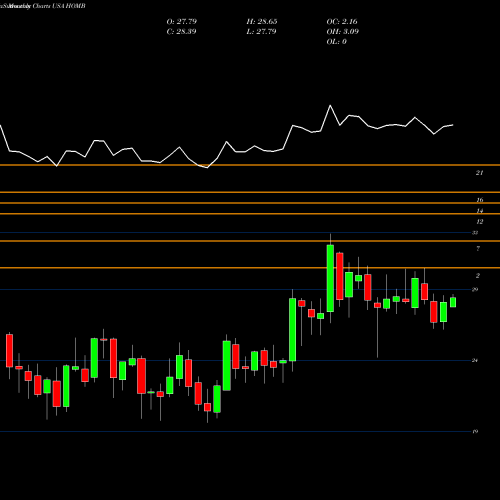500x500 pixels.
Task: Click the '12' orange level label
Action: (480, 222)
